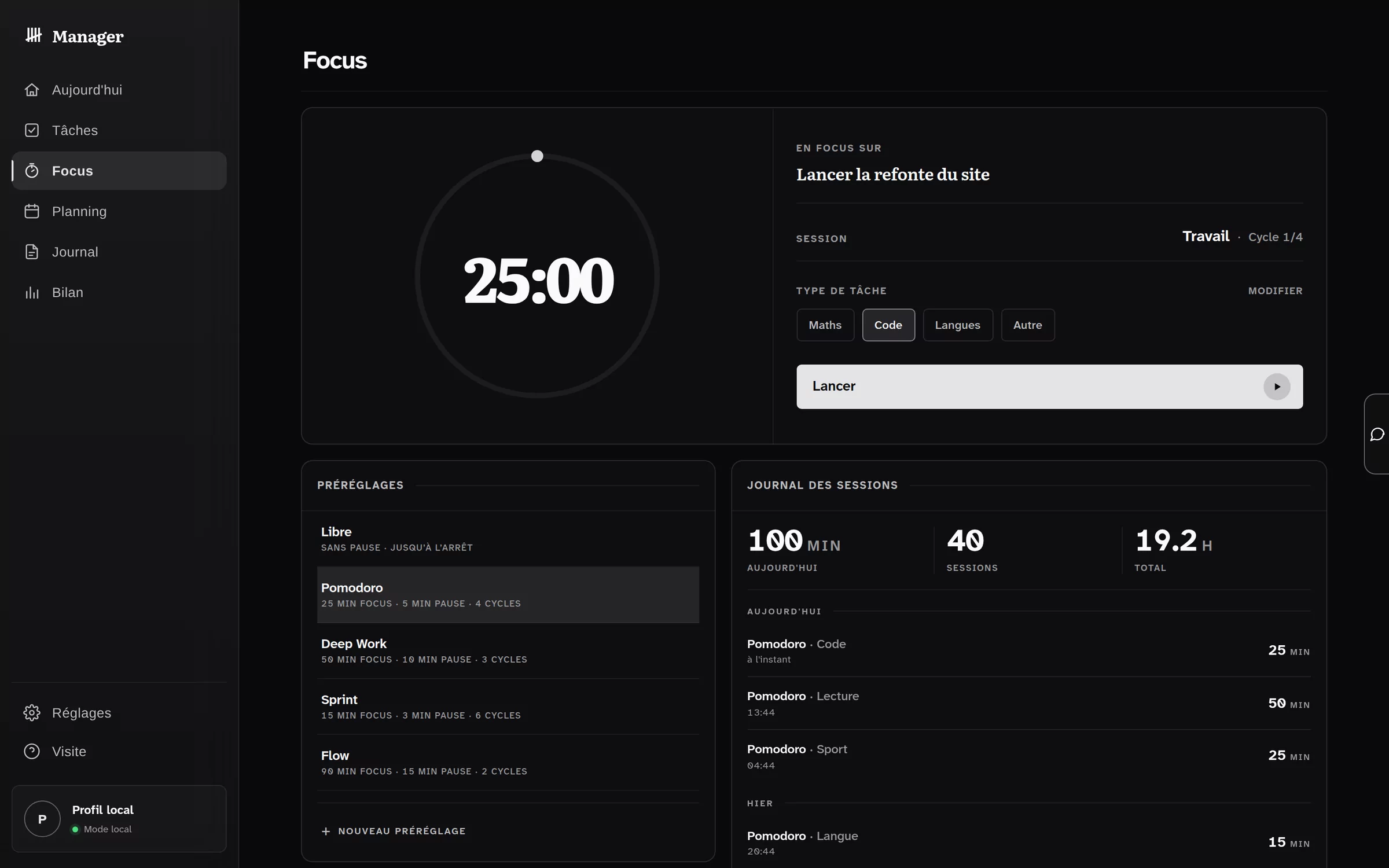Click the document icon beside Journal
1389x868 pixels.
coord(32,252)
